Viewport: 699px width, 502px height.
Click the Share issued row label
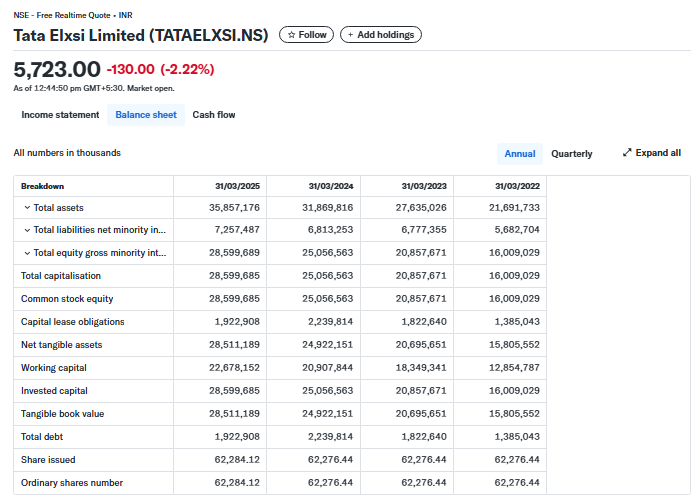[48, 460]
